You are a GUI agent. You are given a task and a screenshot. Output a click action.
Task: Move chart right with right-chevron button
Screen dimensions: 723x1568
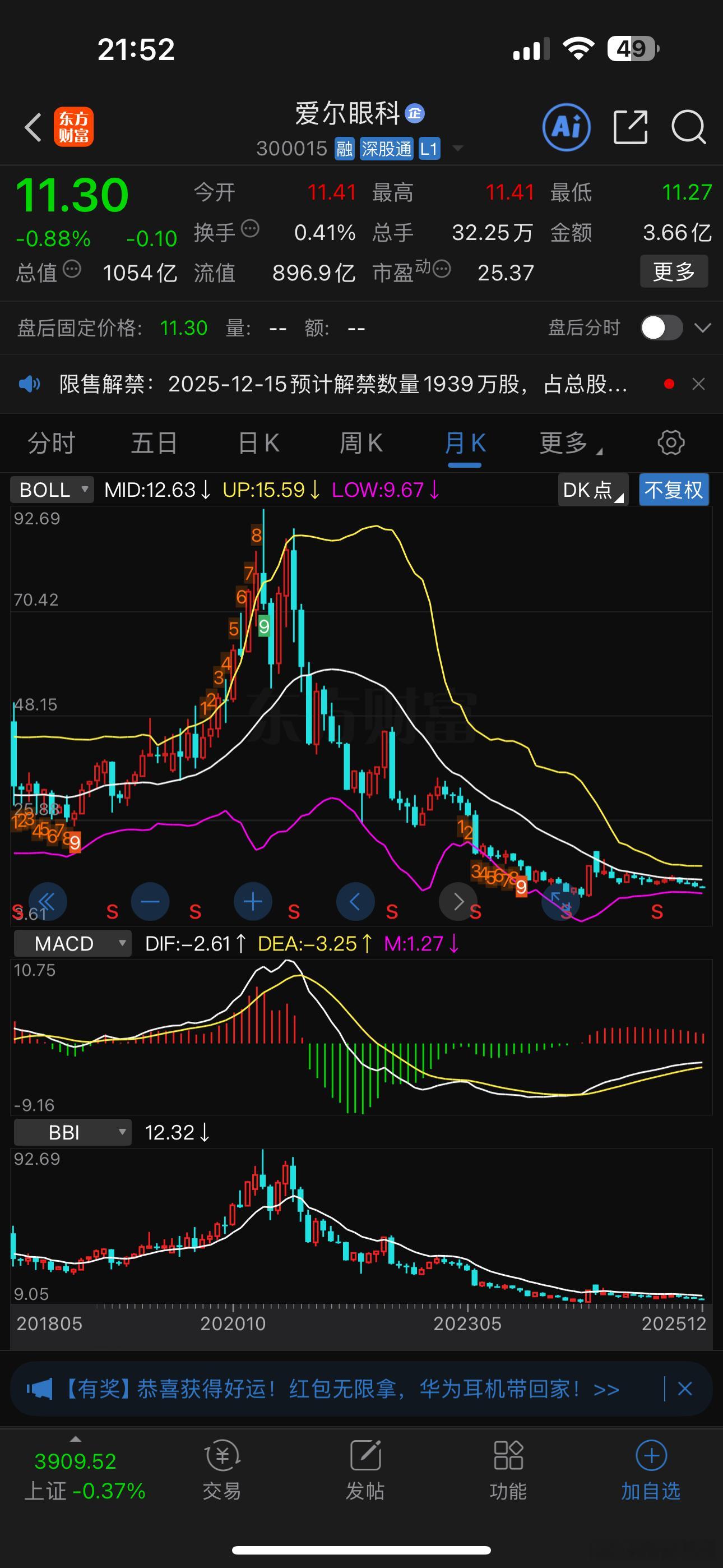click(x=458, y=901)
